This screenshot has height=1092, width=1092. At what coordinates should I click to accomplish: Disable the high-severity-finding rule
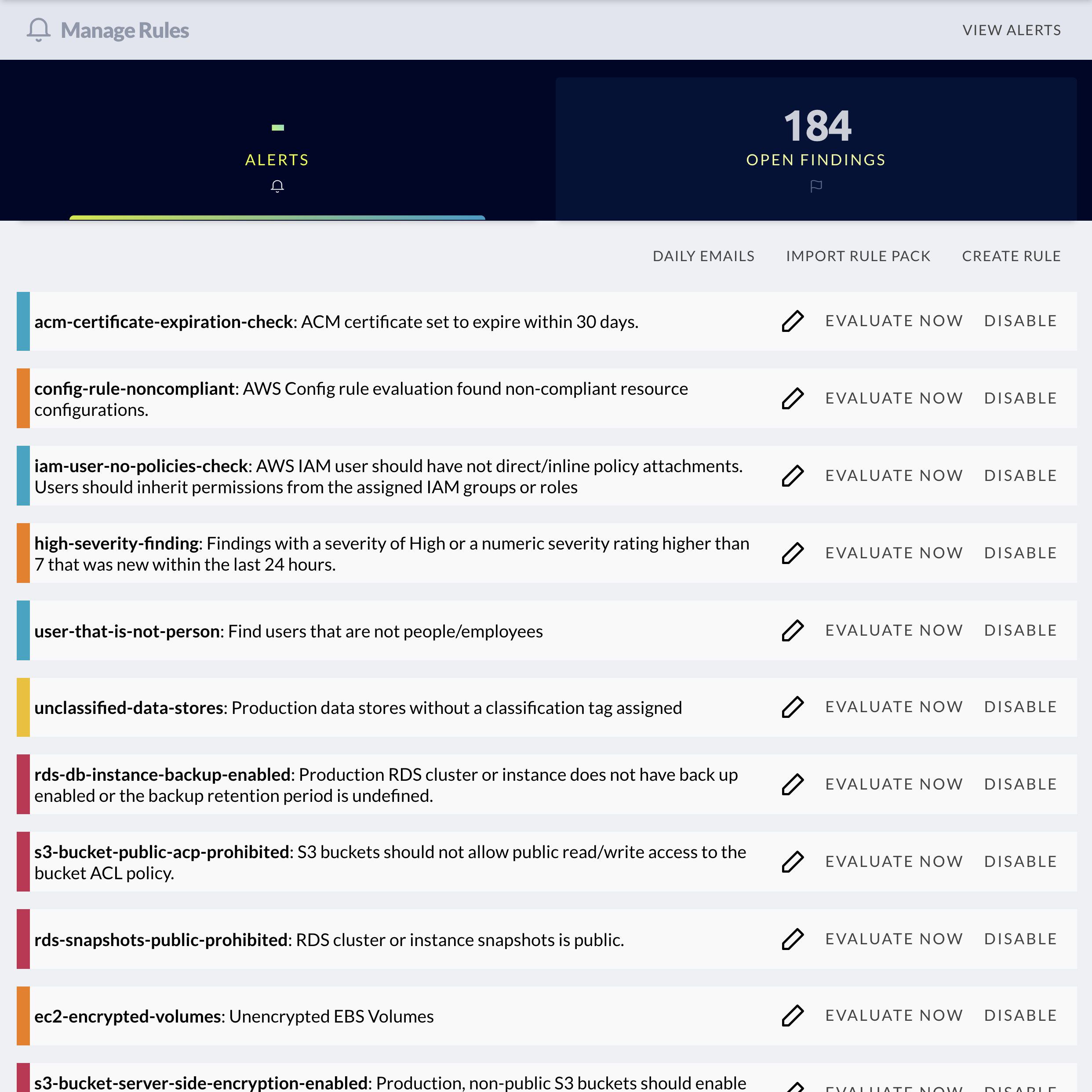[x=1020, y=553]
